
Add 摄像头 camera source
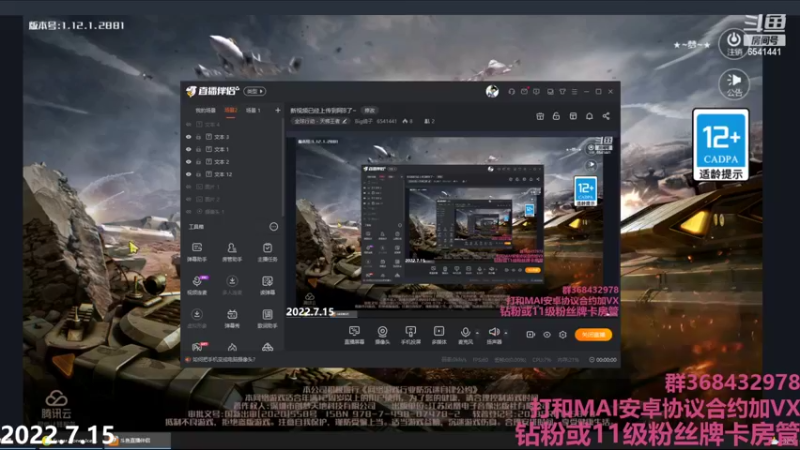tap(382, 335)
